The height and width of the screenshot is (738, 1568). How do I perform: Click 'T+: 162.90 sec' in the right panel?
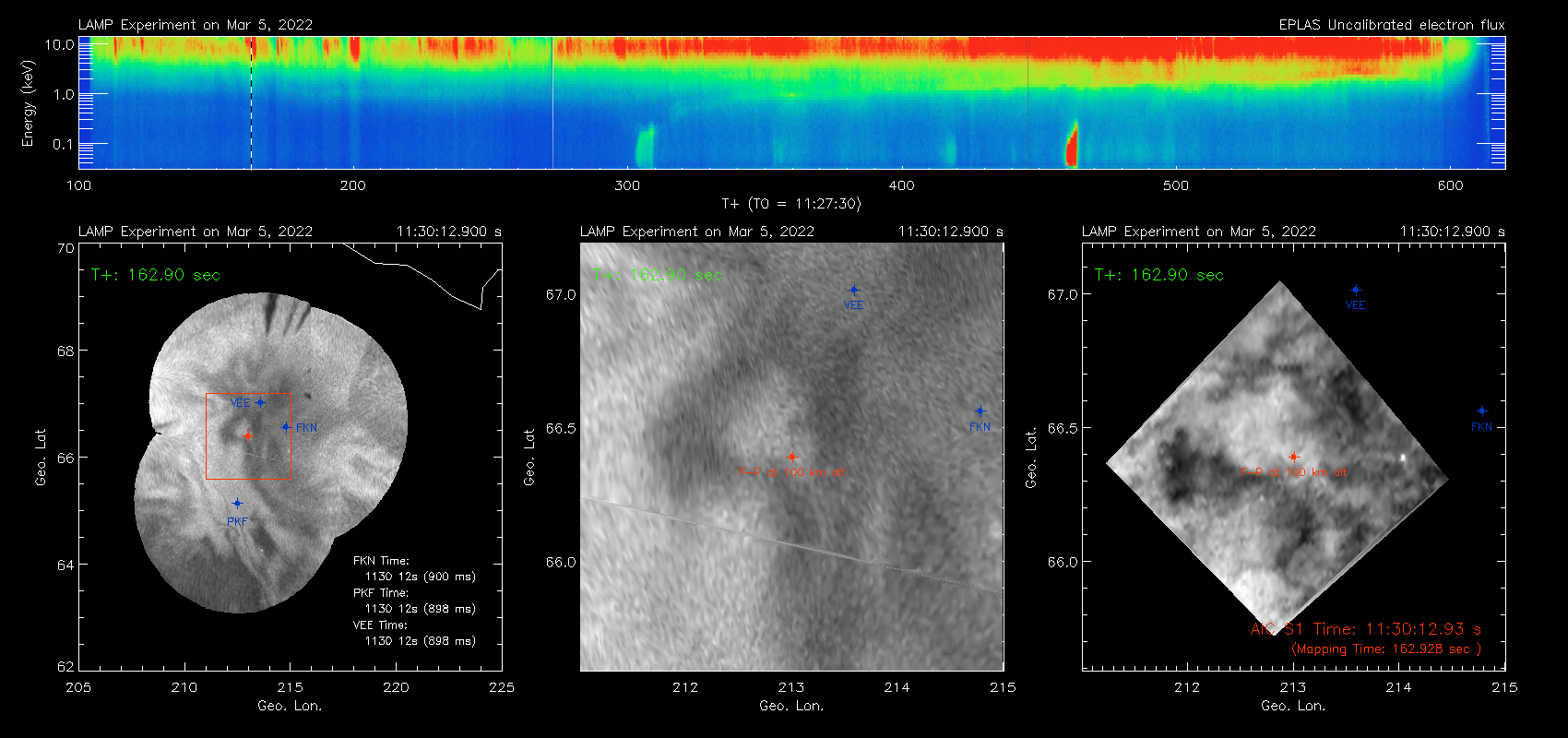[1159, 275]
